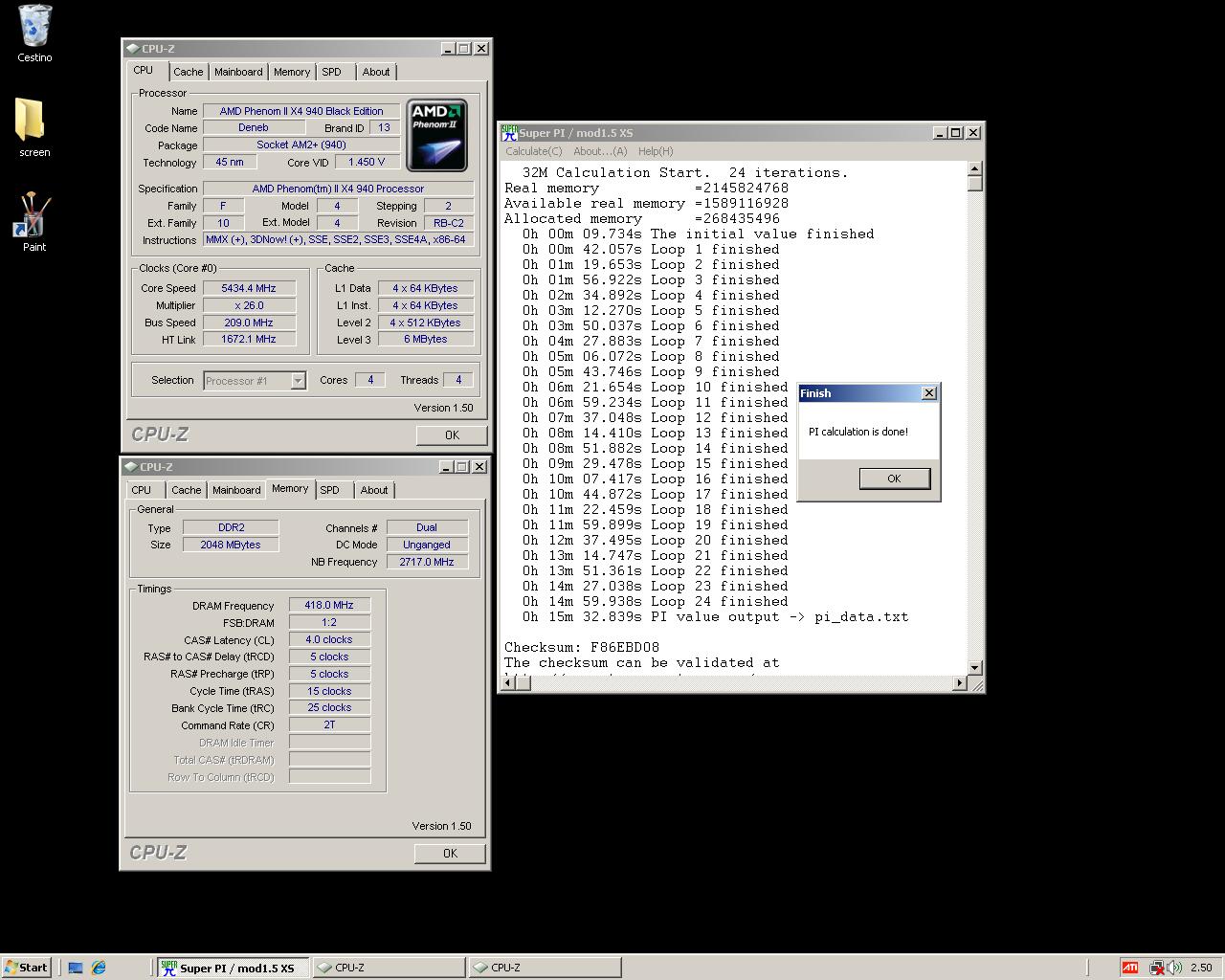Click the memory Type value DDR2

231,527
